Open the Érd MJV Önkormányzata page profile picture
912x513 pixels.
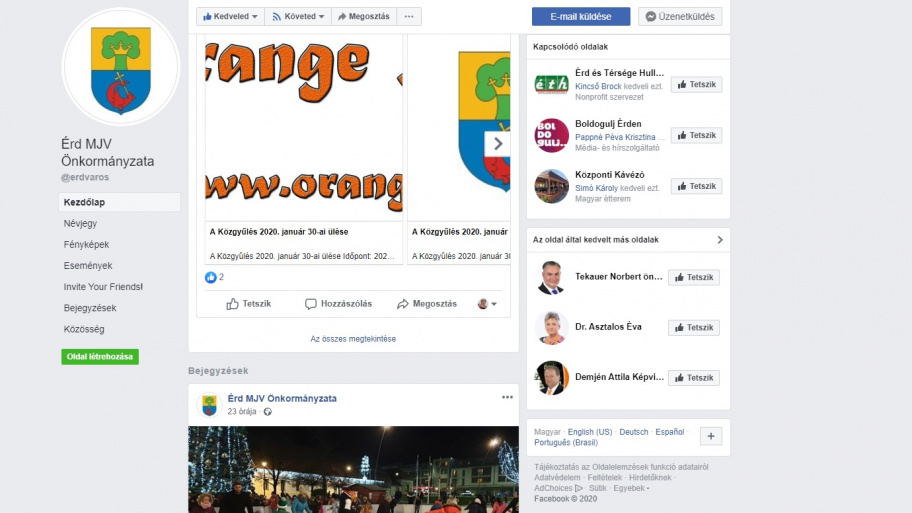[120, 67]
